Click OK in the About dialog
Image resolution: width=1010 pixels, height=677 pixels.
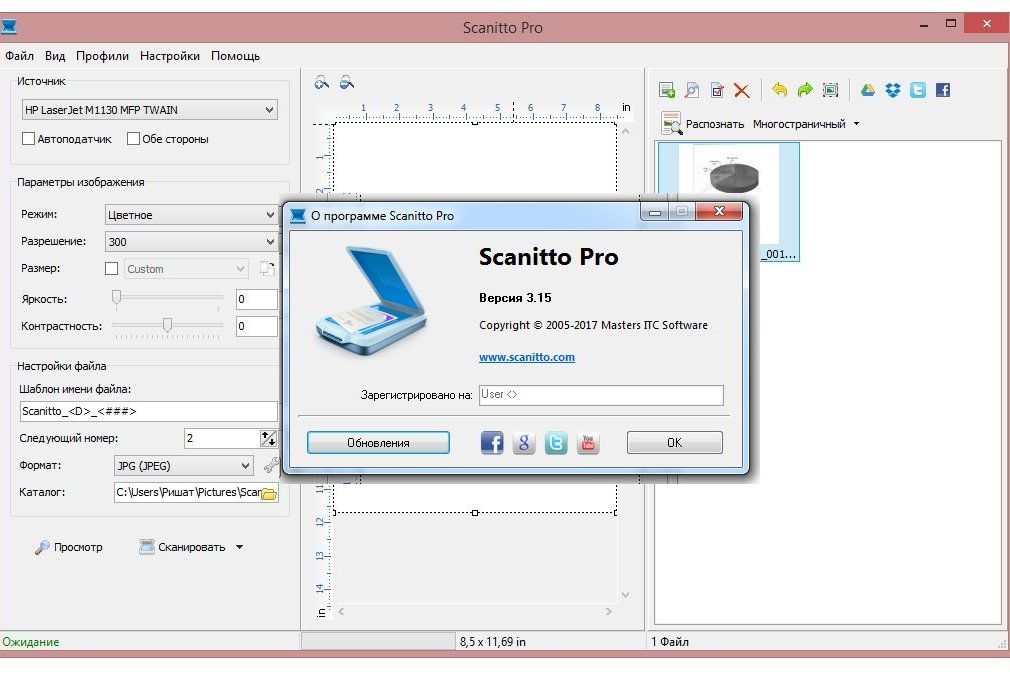pos(674,443)
